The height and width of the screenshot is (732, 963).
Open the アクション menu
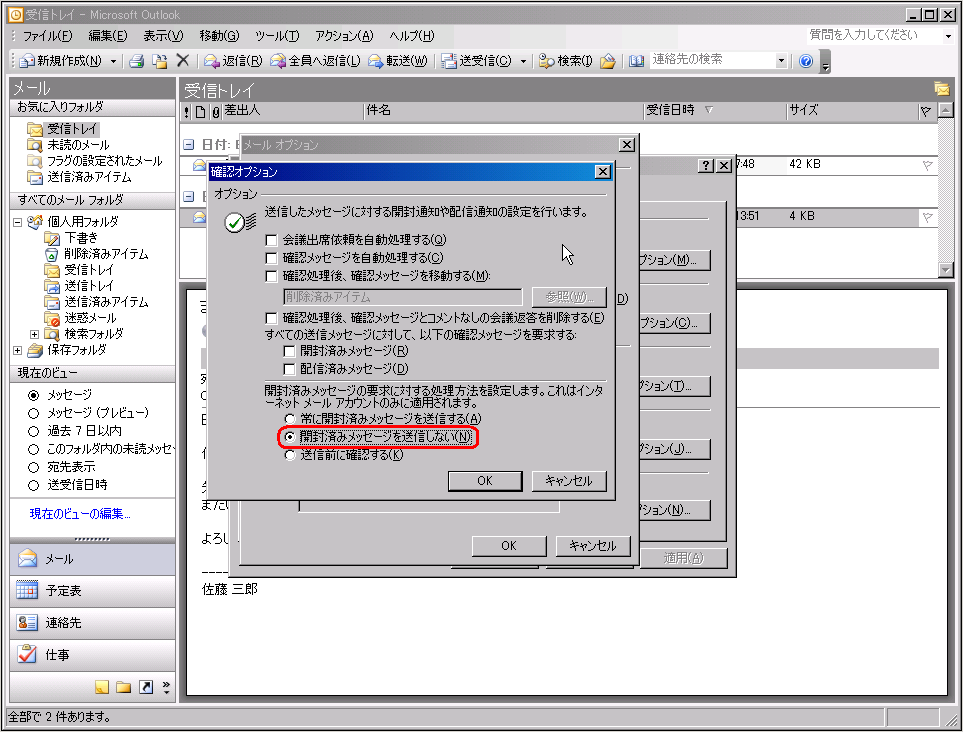point(344,36)
